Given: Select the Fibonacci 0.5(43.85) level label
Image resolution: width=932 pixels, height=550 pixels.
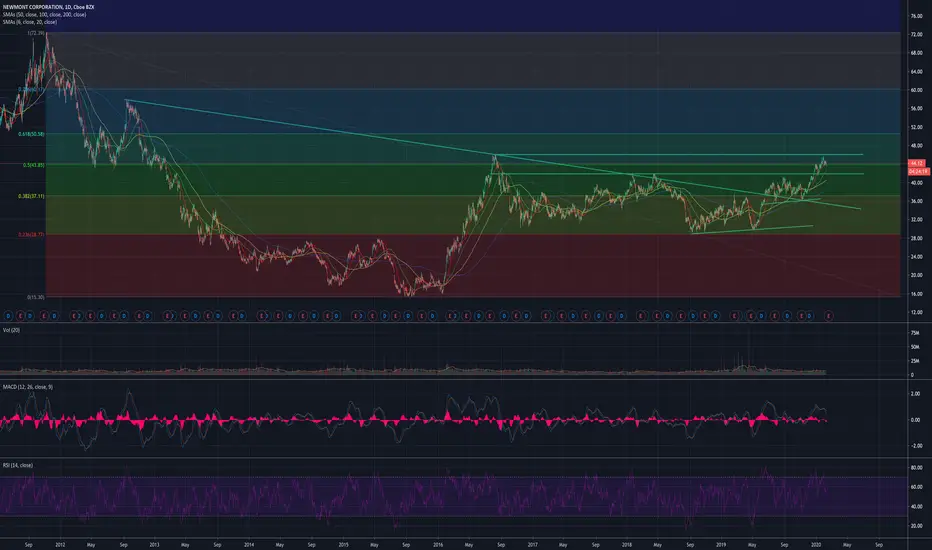Looking at the screenshot, I should (33, 165).
